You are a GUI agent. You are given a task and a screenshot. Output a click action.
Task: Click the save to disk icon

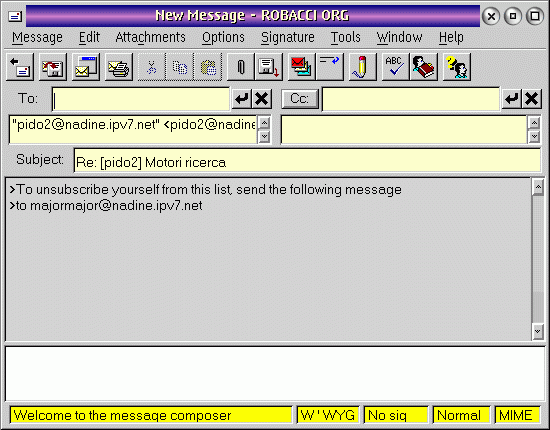(268, 67)
